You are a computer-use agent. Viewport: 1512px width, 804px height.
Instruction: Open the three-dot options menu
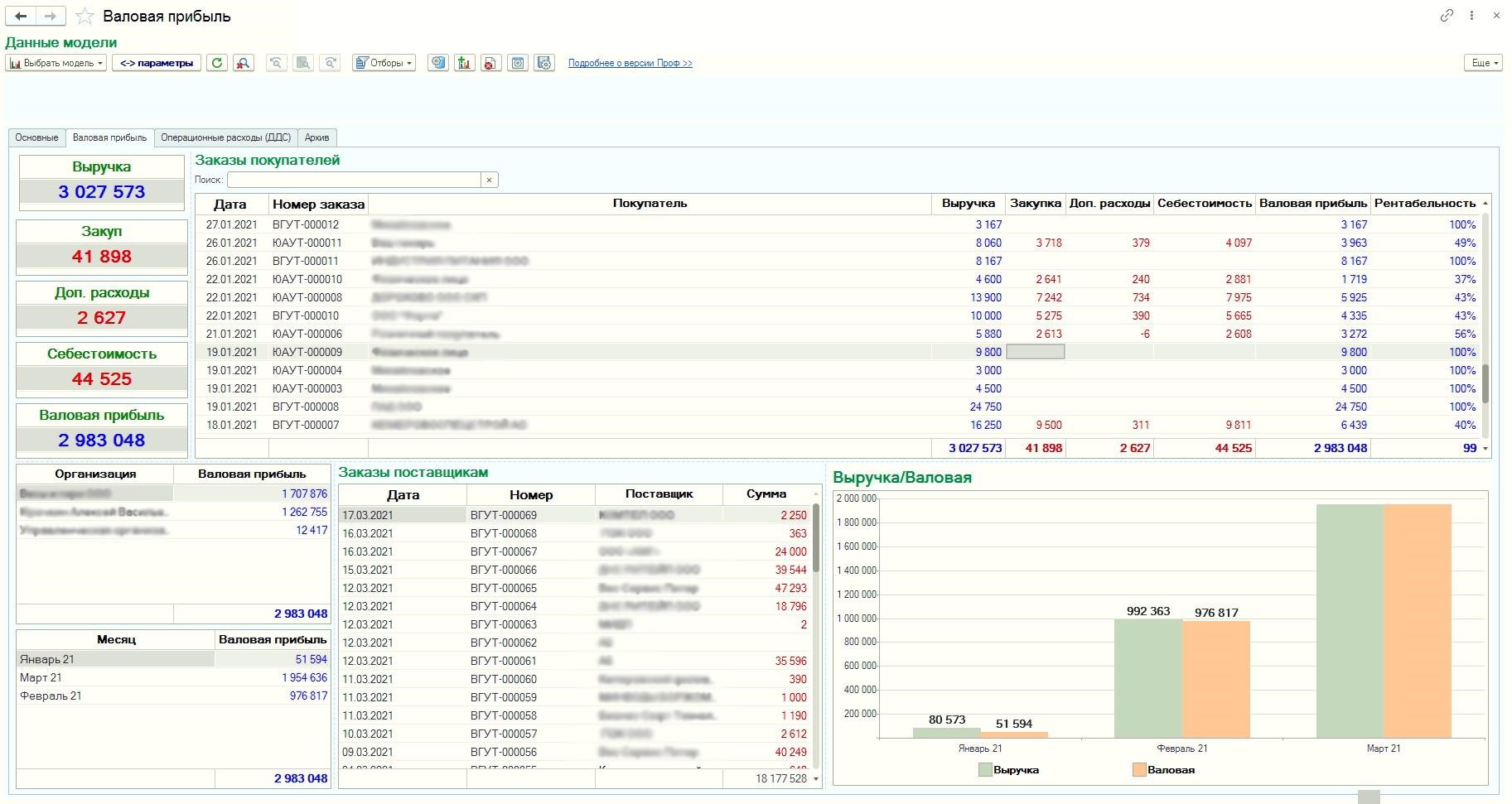(x=1471, y=16)
